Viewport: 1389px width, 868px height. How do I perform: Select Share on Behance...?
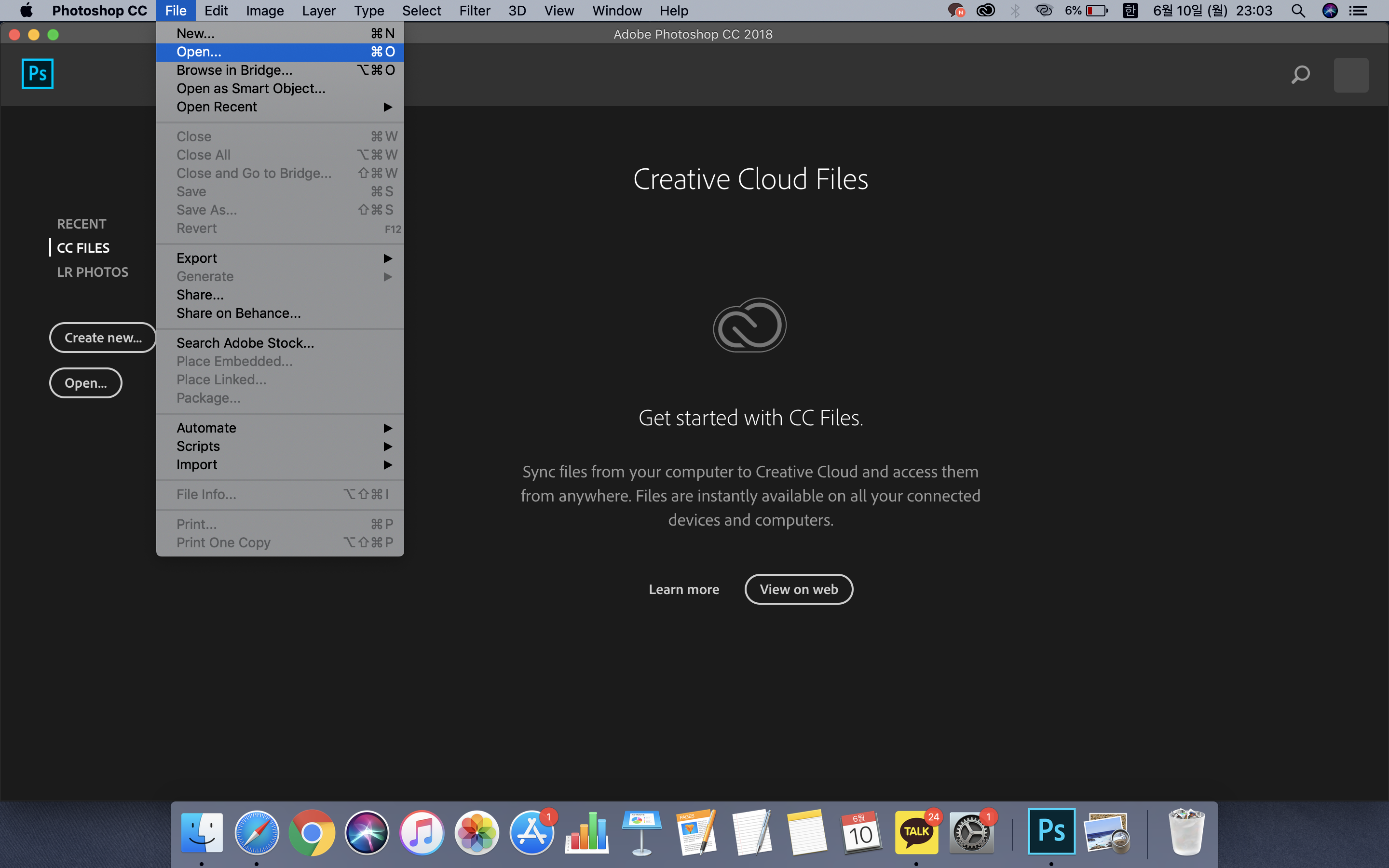click(280, 313)
